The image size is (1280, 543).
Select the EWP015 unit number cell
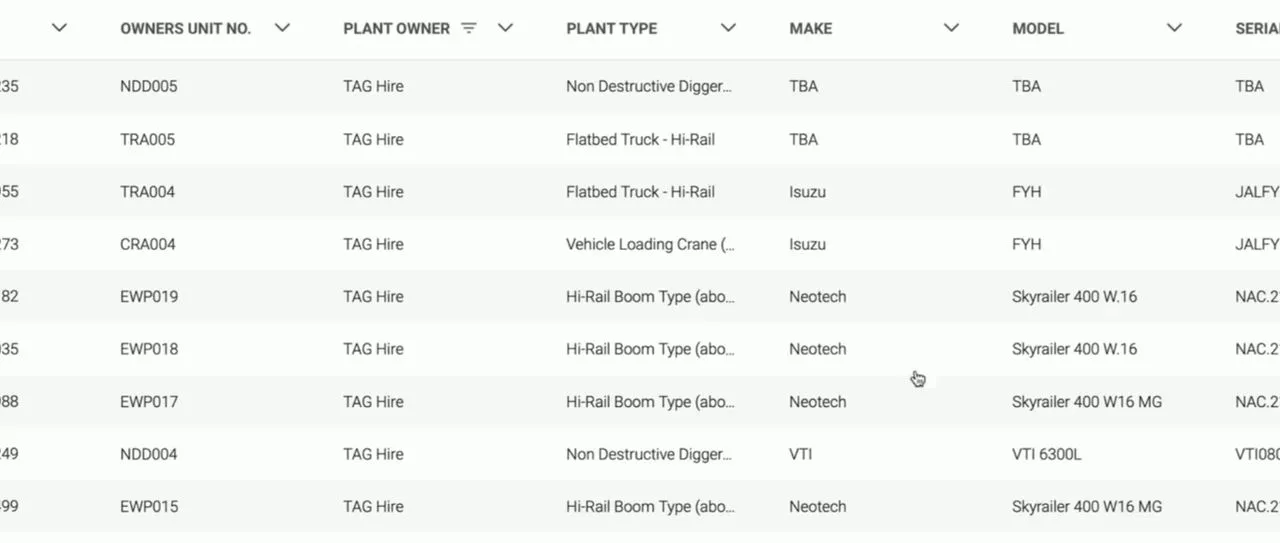[149, 506]
